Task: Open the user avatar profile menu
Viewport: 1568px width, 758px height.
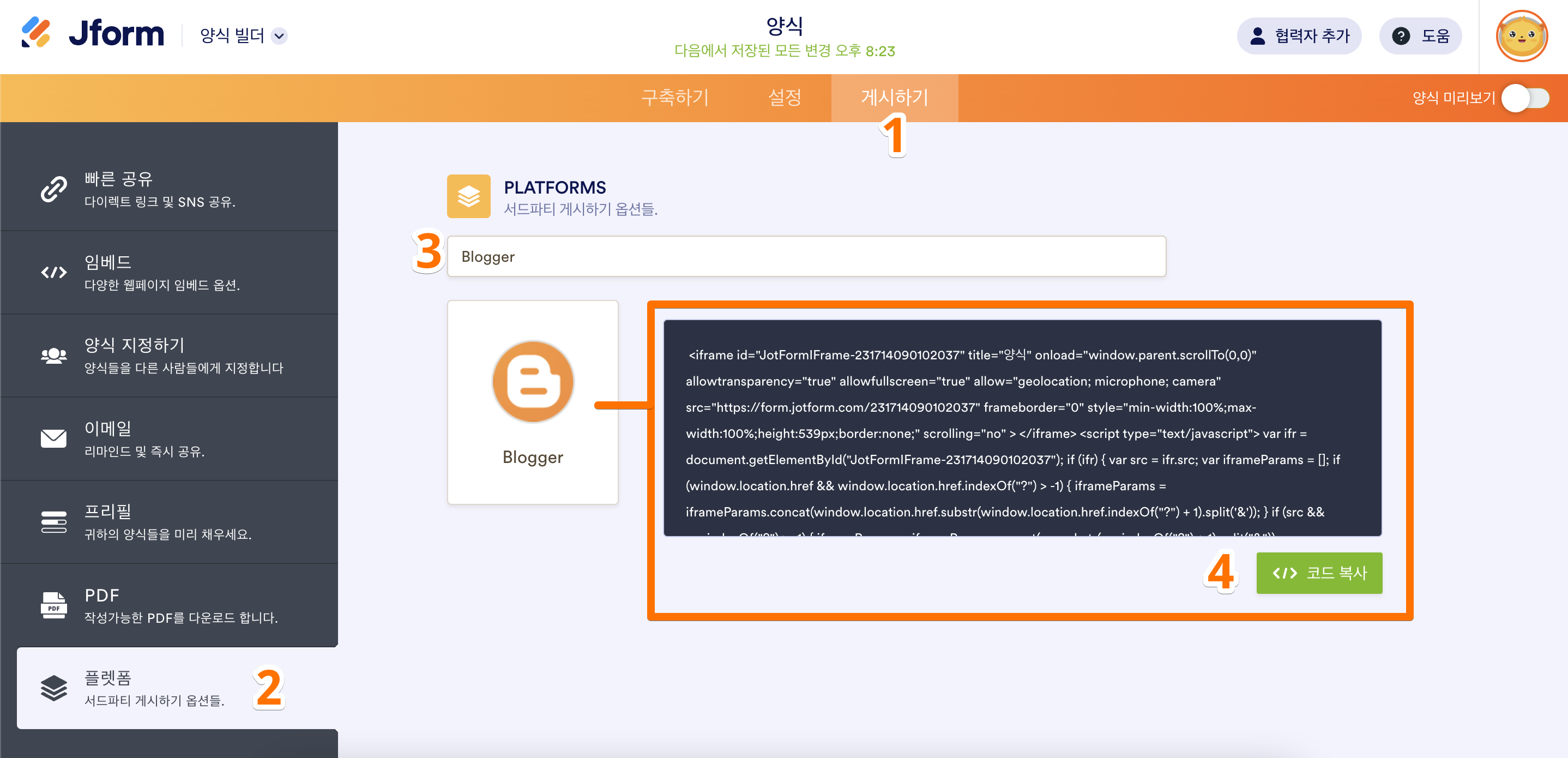Action: [1521, 37]
